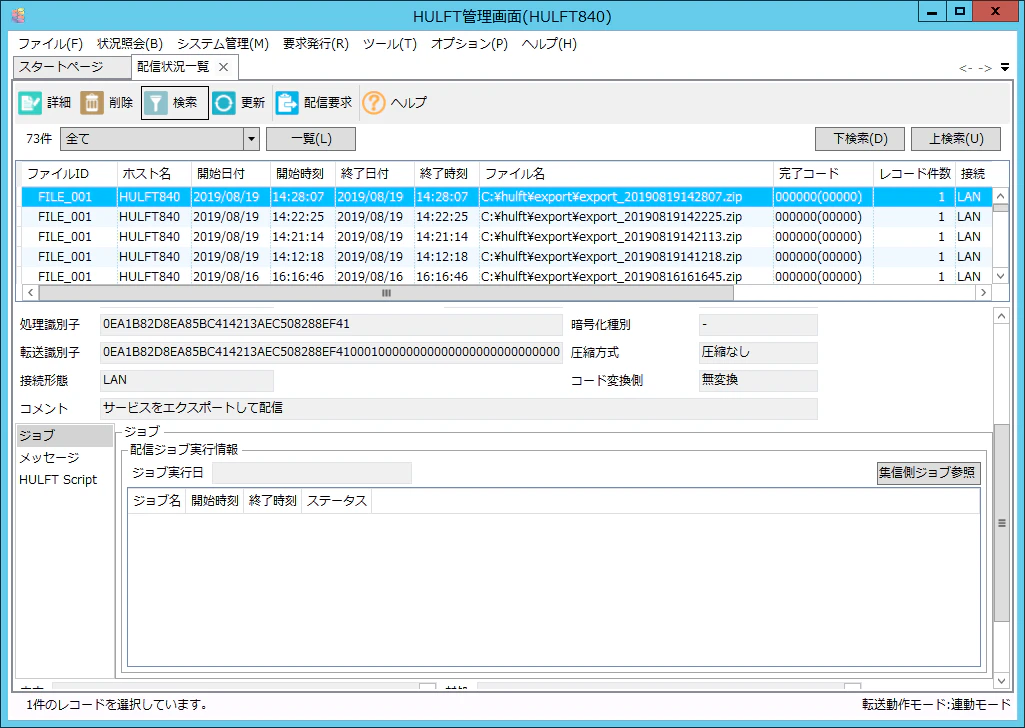This screenshot has width=1025, height=728.
Task: Click the 削除 trash can icon
Action: click(x=92, y=103)
